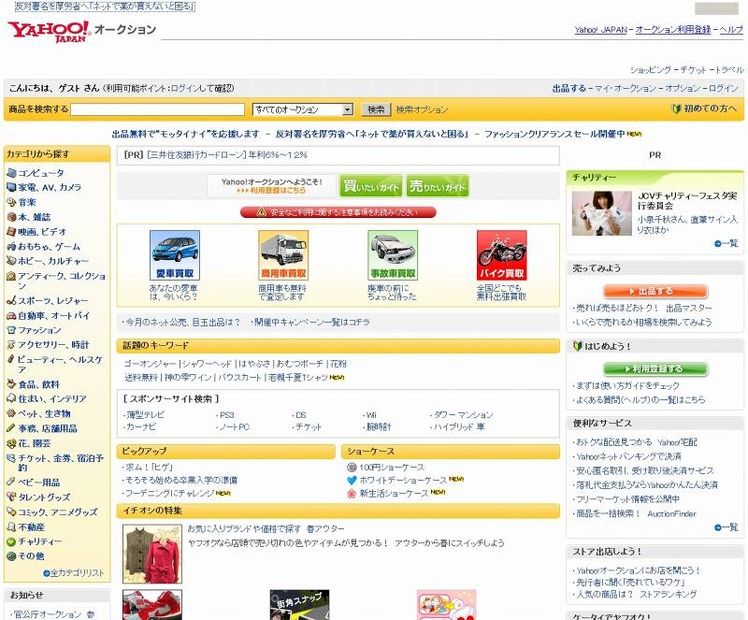Open the オークション利用登録 link at top
The image size is (748, 620).
point(673,30)
